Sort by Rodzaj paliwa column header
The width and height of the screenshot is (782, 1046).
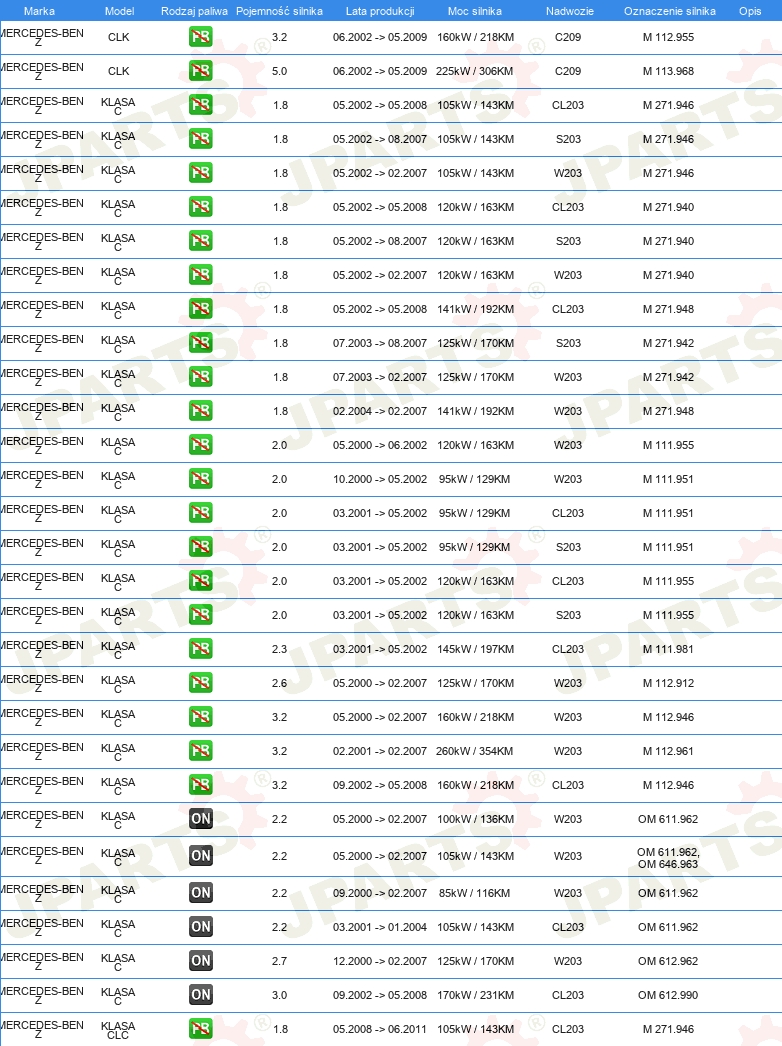point(194,11)
